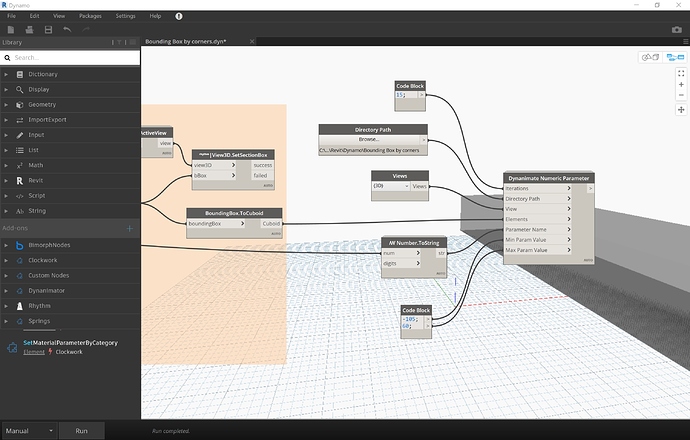Click the -105; value in lower Code Block

click(x=409, y=319)
